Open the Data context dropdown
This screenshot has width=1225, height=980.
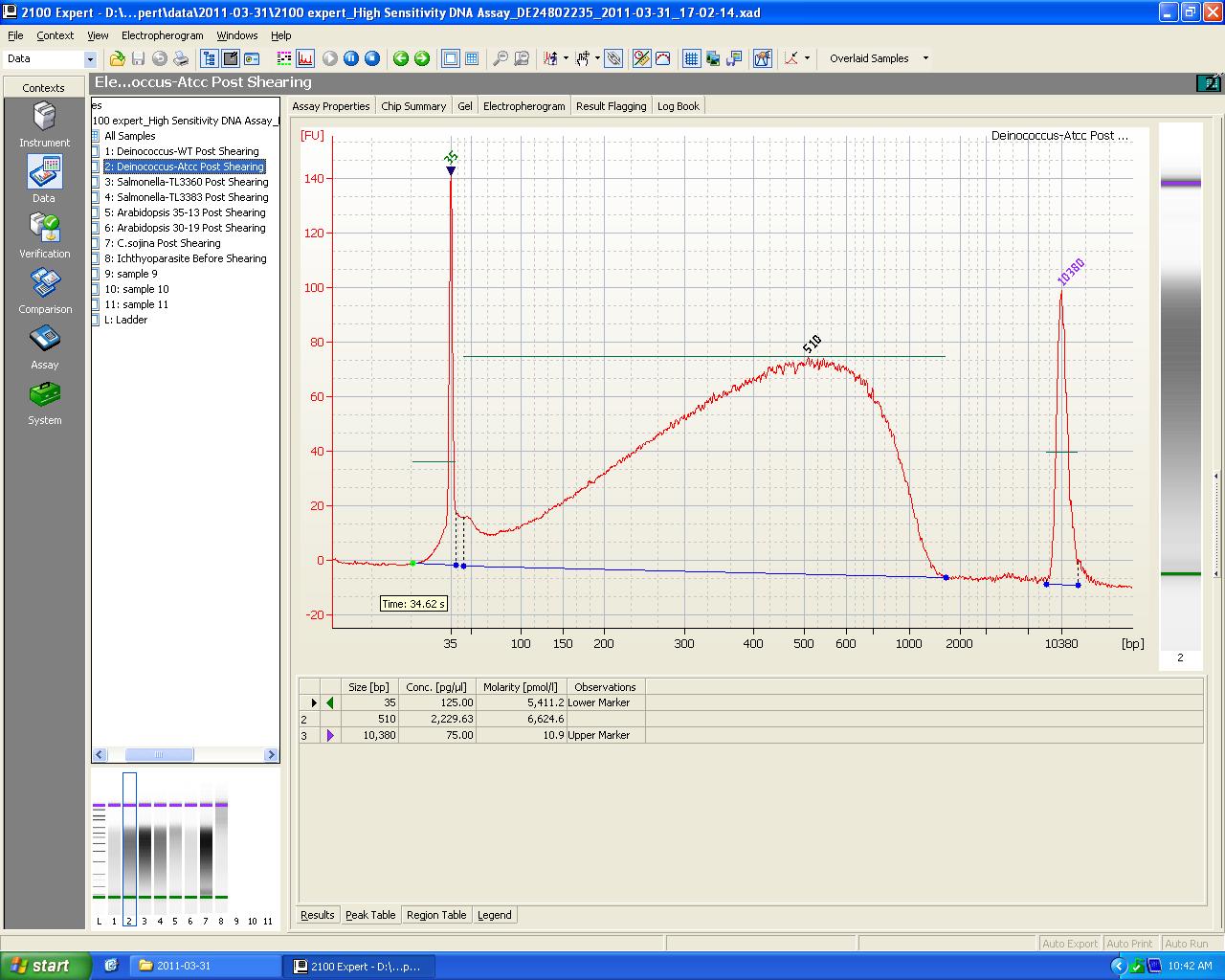[x=90, y=58]
